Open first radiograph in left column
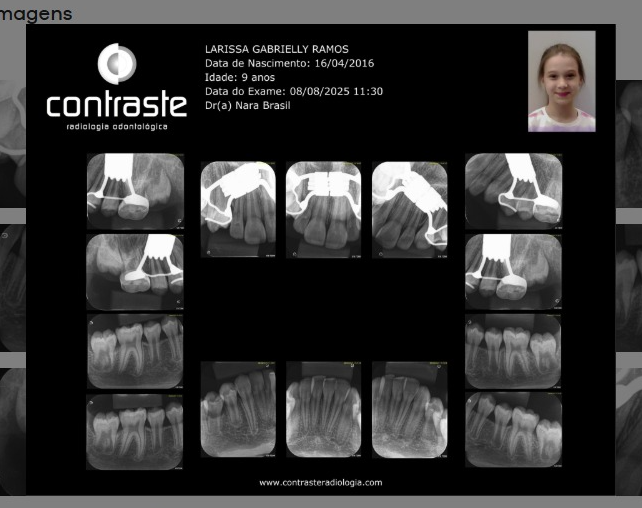Image resolution: width=642 pixels, height=508 pixels. [x=135, y=191]
